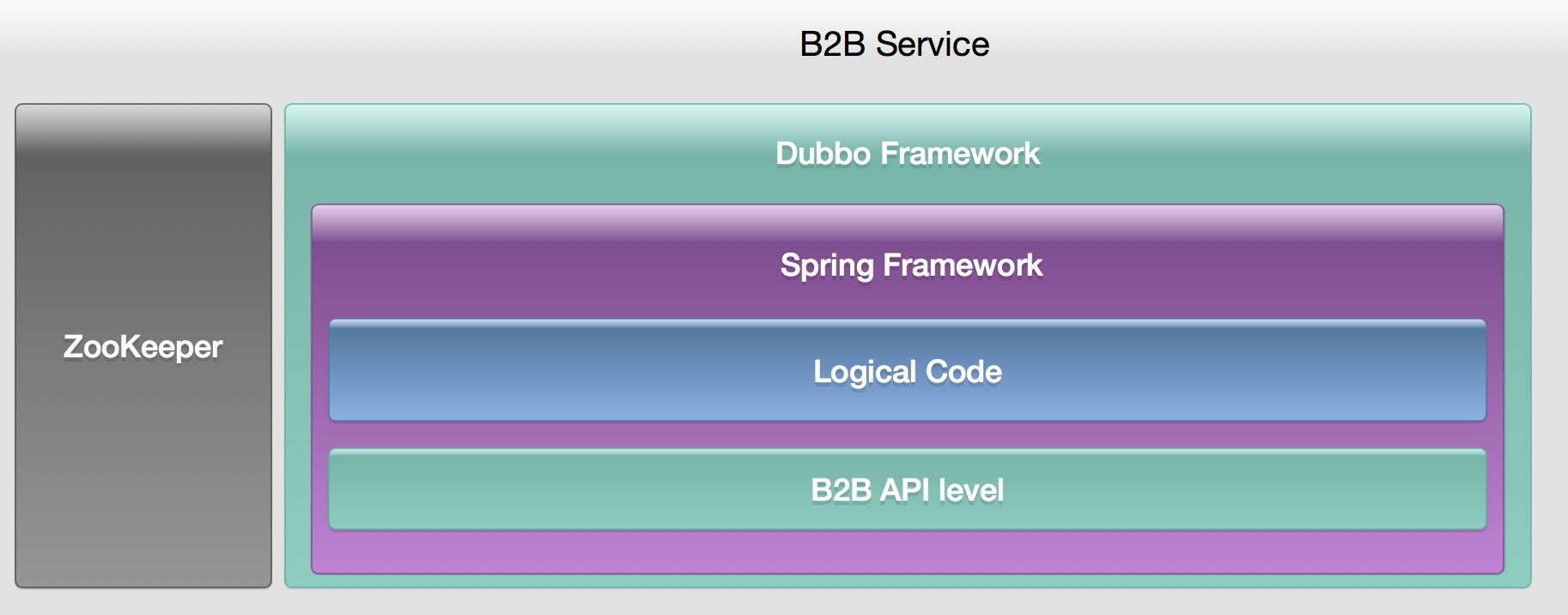1568x615 pixels.
Task: Select the Logical Code box
Action: [x=908, y=371]
